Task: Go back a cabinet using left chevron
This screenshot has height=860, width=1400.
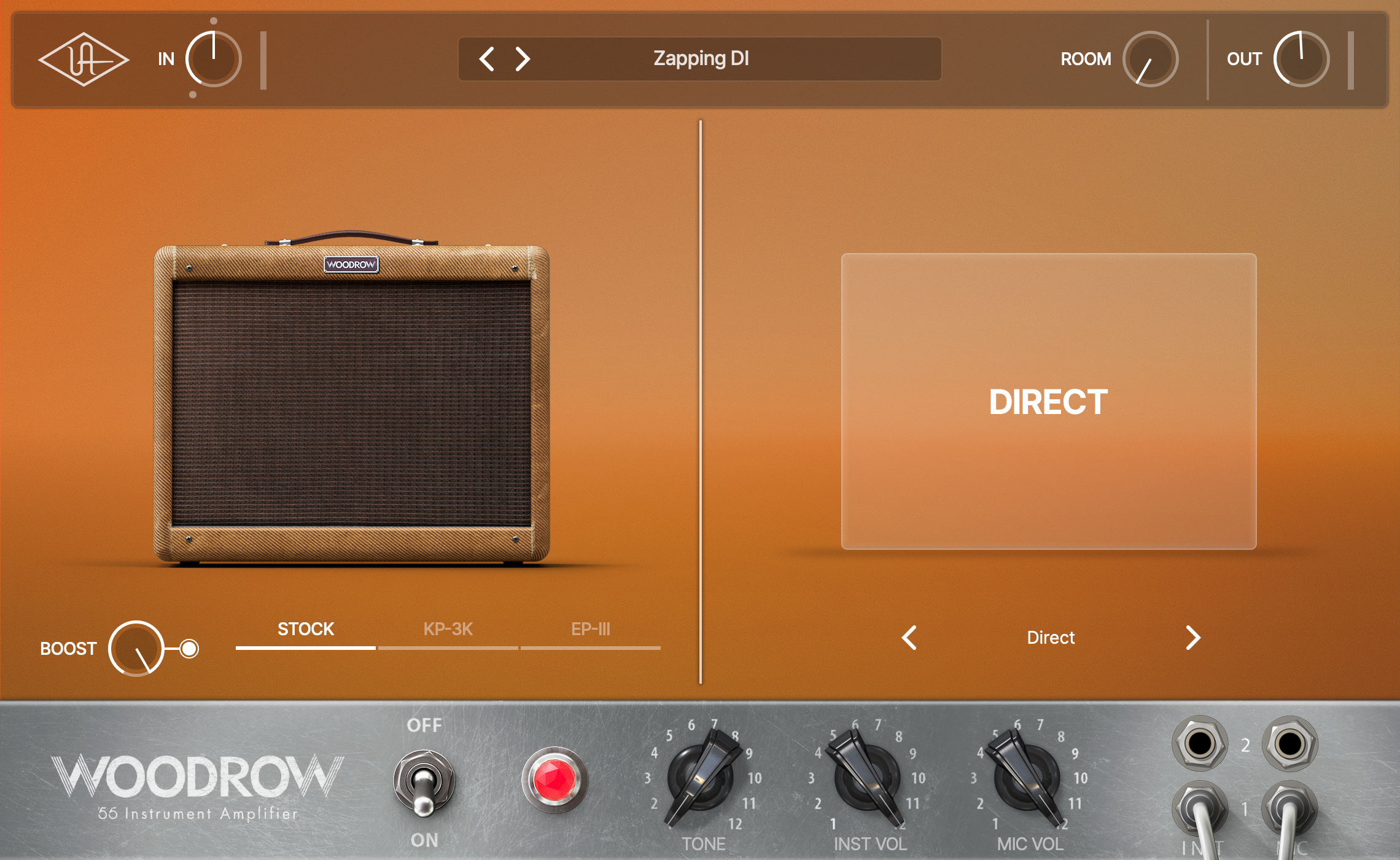Action: [x=911, y=638]
